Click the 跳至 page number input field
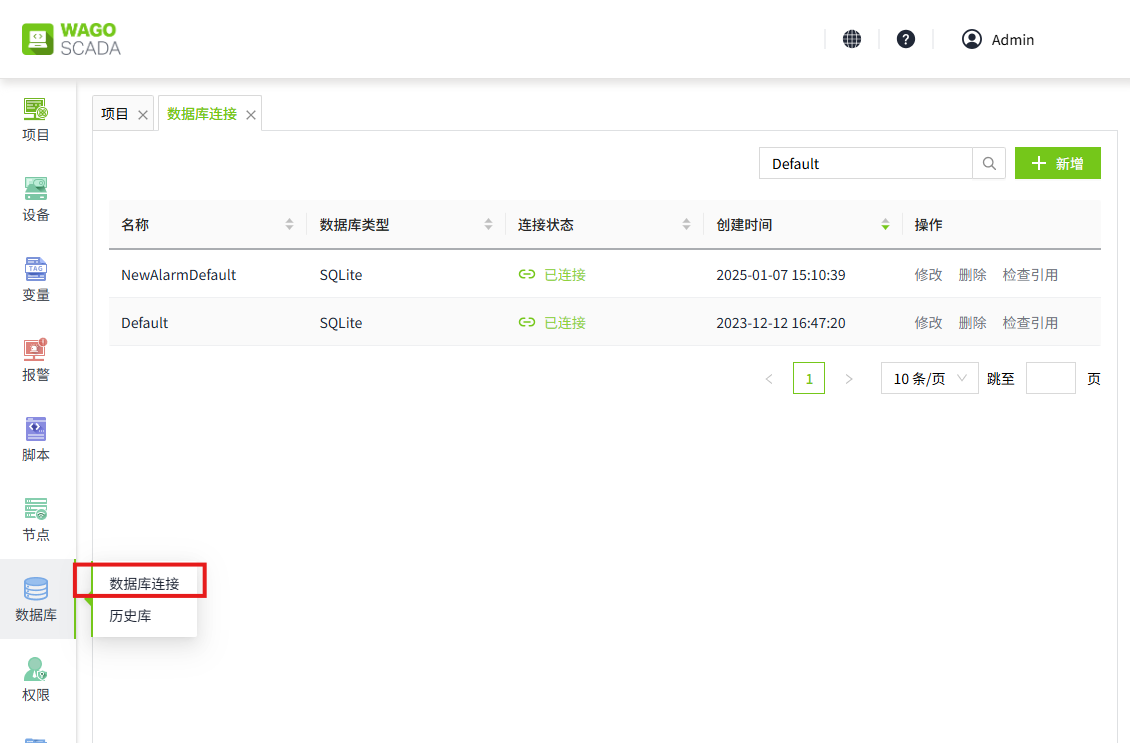The width and height of the screenshot is (1130, 743). click(x=1050, y=379)
